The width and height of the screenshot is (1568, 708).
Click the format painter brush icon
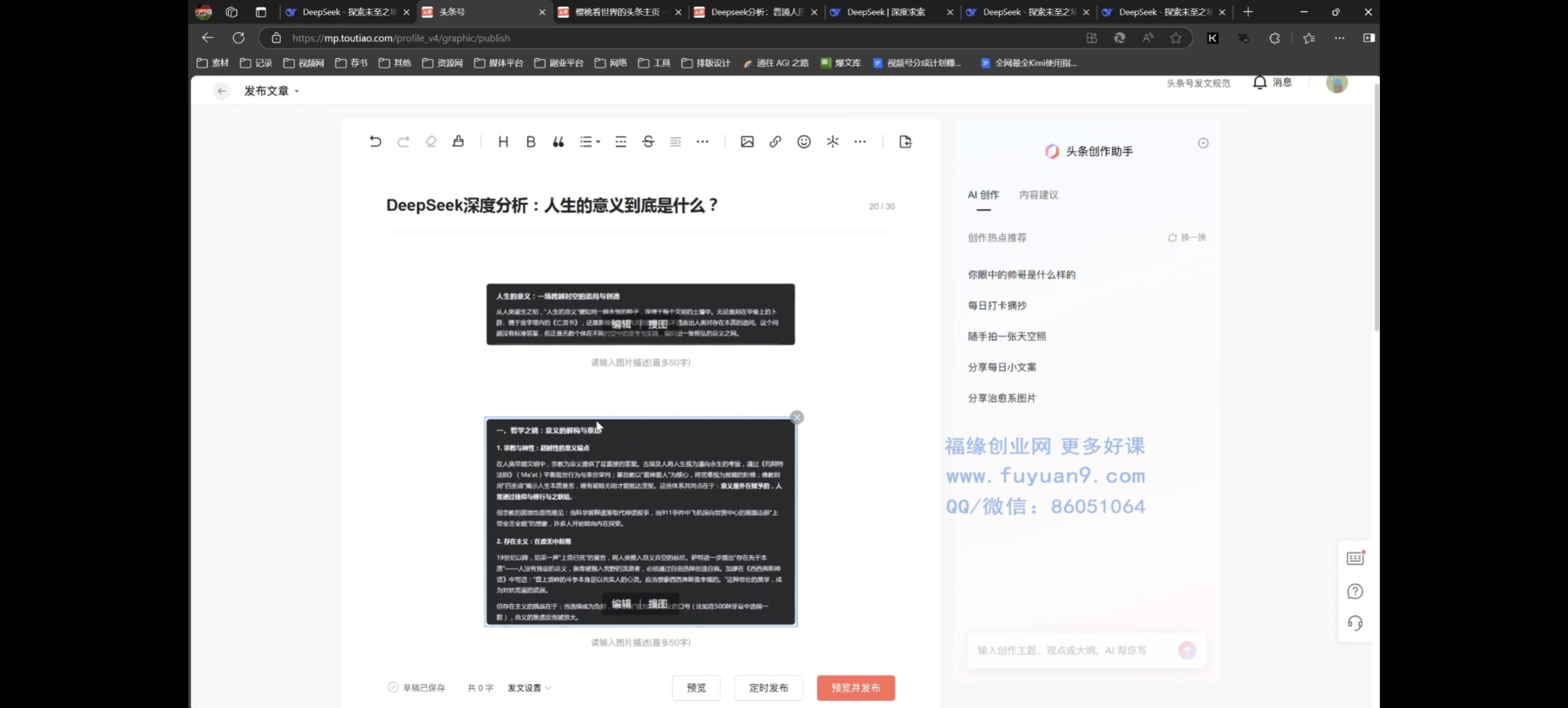tap(458, 142)
